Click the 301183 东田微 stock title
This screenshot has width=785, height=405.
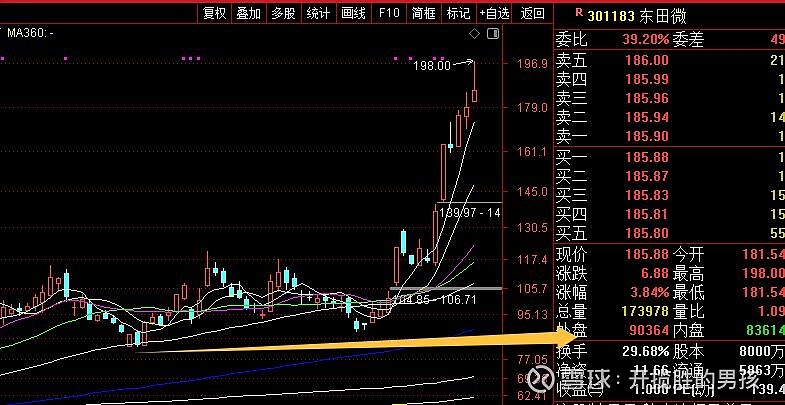click(x=637, y=16)
